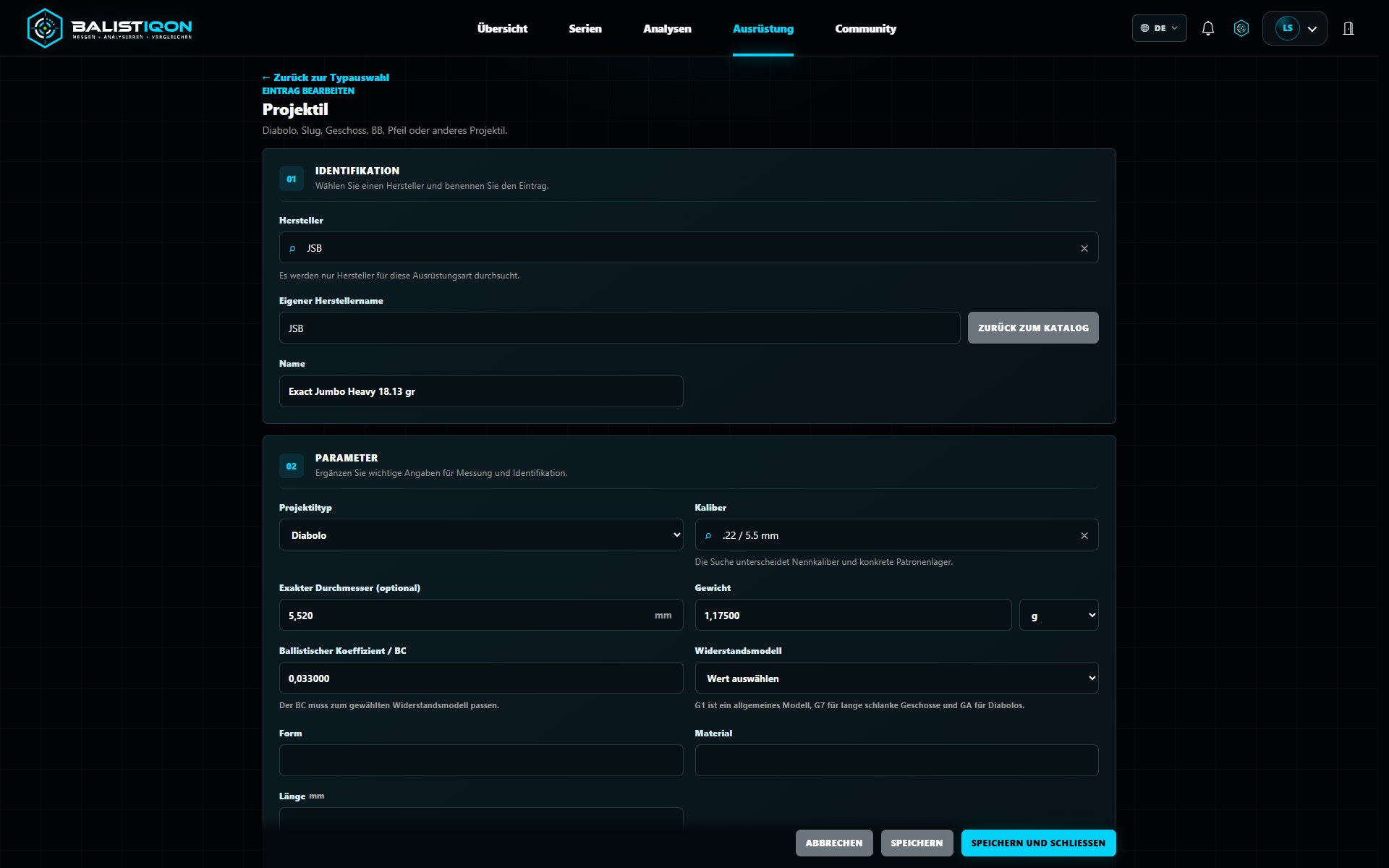This screenshot has height=868, width=1389.
Task: Clear the Hersteller field with X
Action: click(1084, 248)
